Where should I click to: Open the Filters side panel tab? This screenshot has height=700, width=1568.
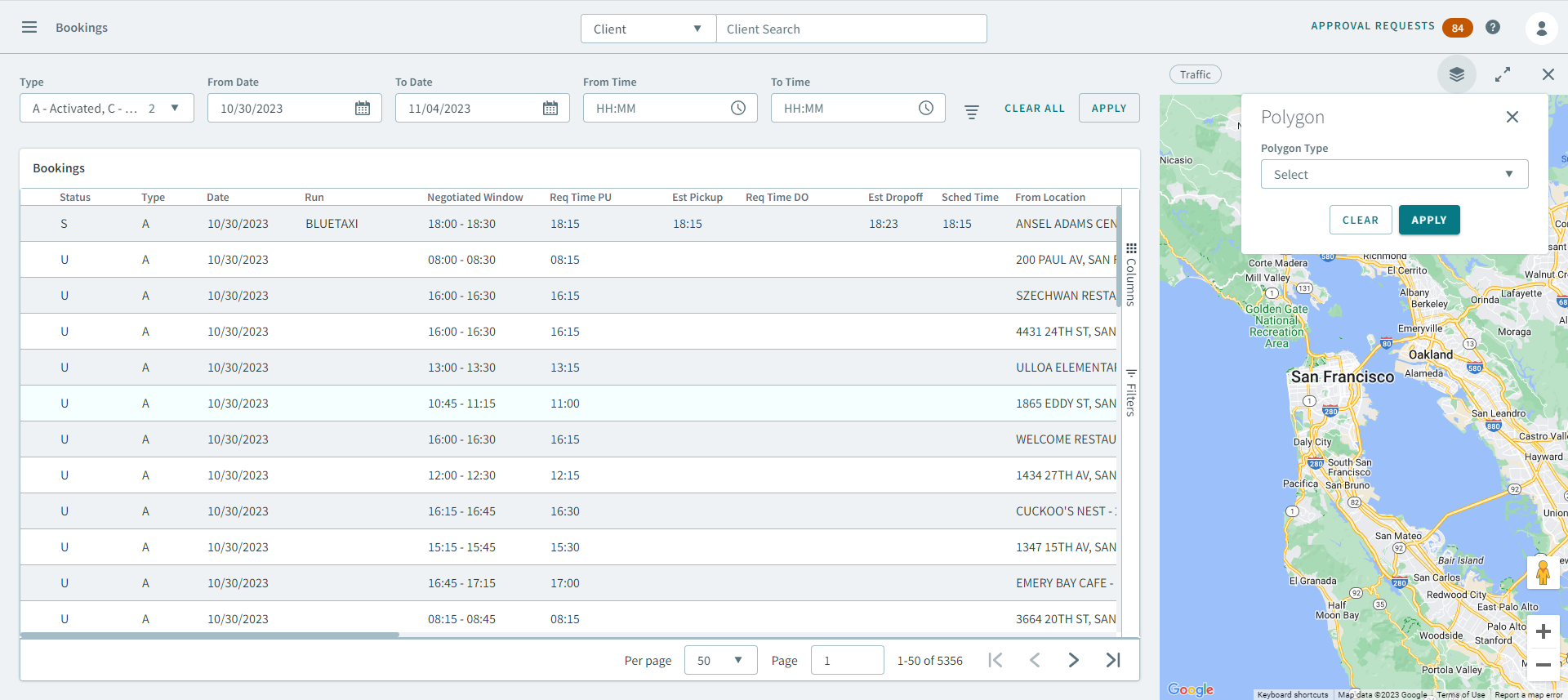(1131, 393)
